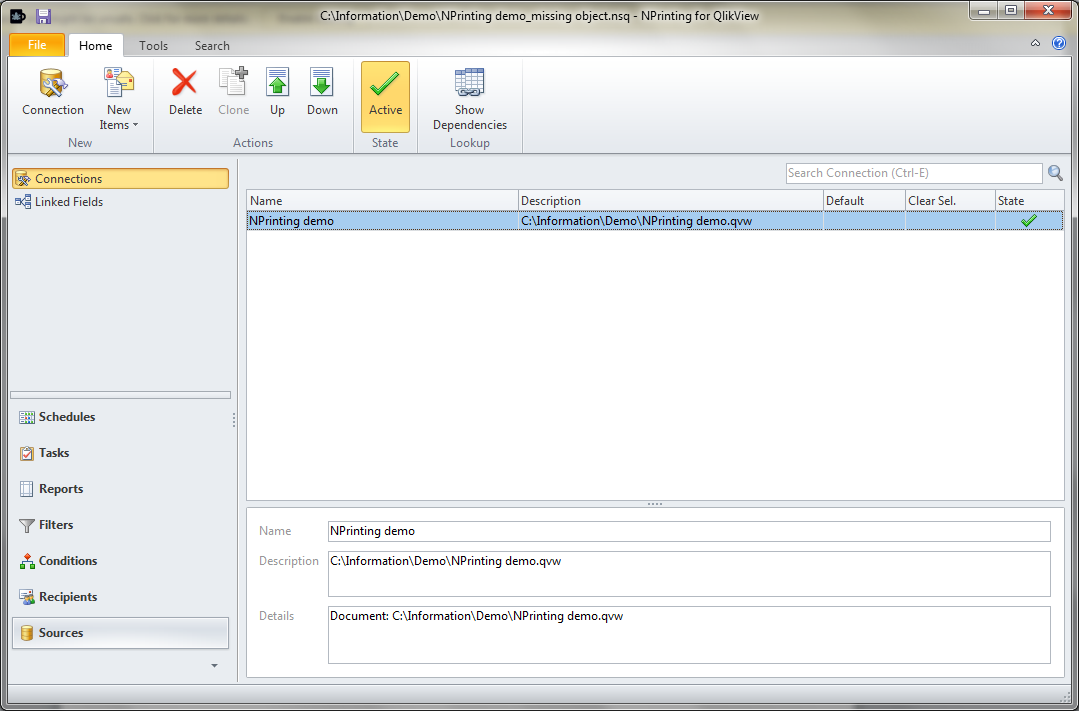Switch to the Home tab
The image size is (1079, 711).
96,45
